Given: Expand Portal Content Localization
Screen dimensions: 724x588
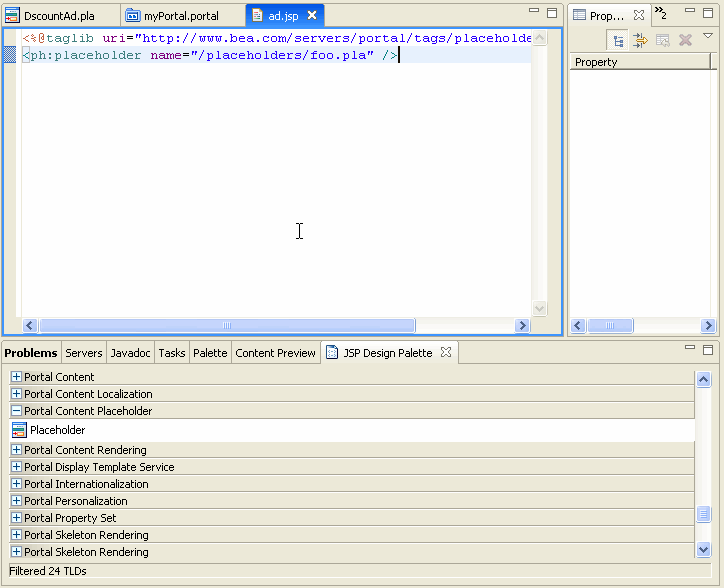Looking at the screenshot, I should click(16, 394).
